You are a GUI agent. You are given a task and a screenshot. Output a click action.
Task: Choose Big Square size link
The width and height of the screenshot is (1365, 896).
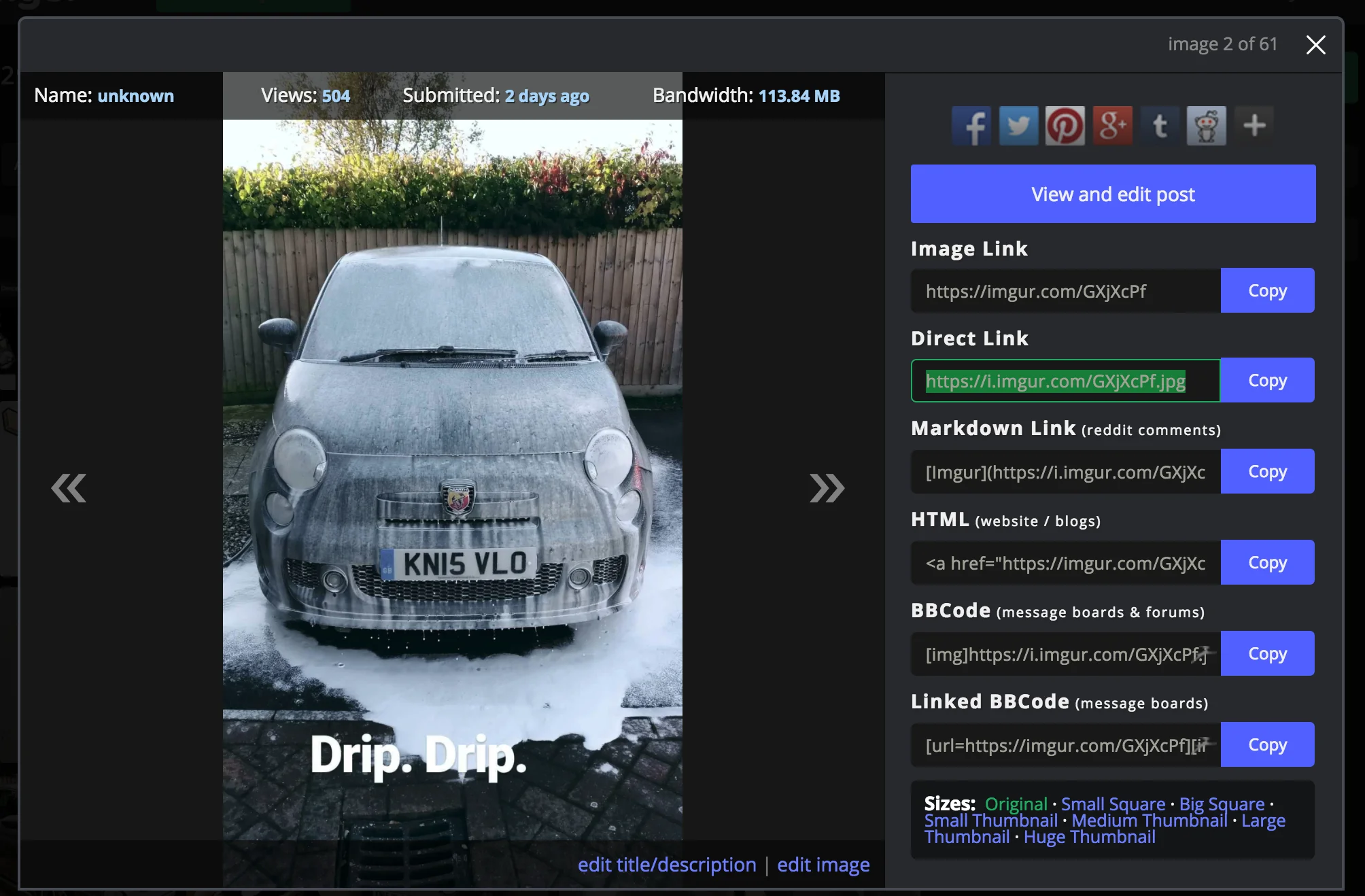pyautogui.click(x=1222, y=804)
